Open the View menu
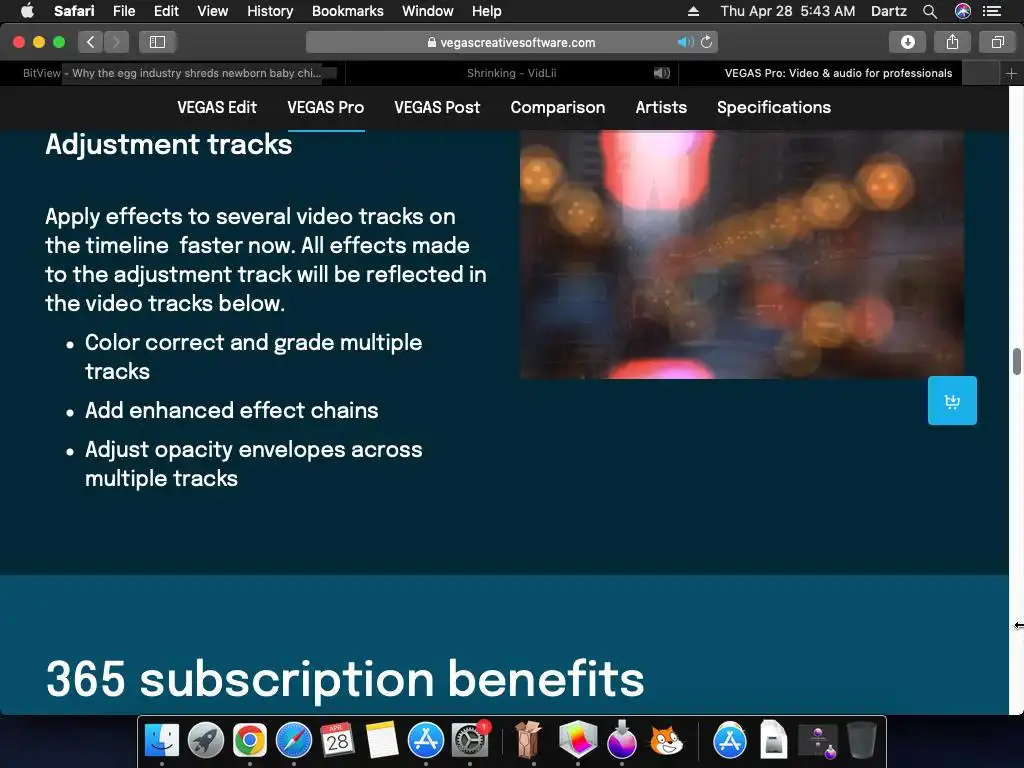Viewport: 1024px width, 768px height. click(x=212, y=11)
